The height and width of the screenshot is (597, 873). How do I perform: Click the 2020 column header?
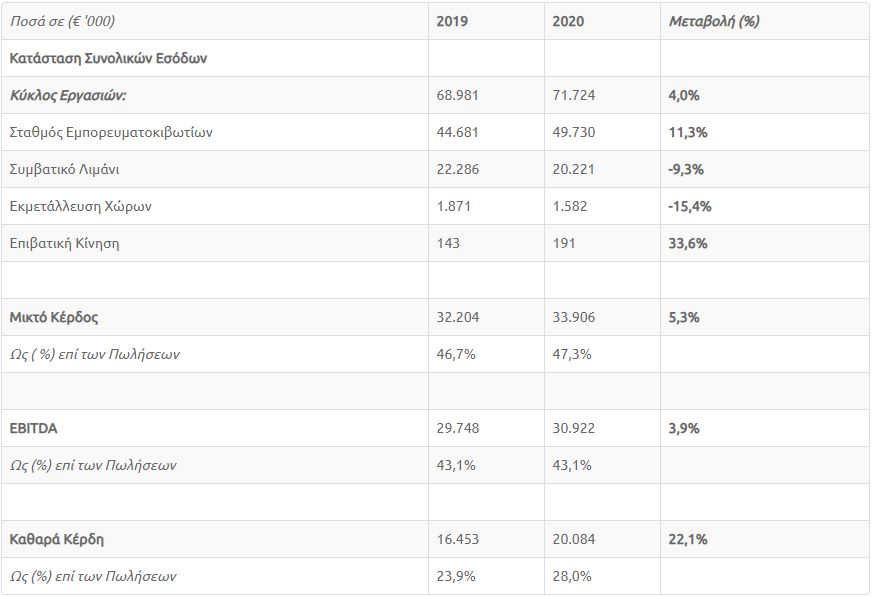(568, 21)
